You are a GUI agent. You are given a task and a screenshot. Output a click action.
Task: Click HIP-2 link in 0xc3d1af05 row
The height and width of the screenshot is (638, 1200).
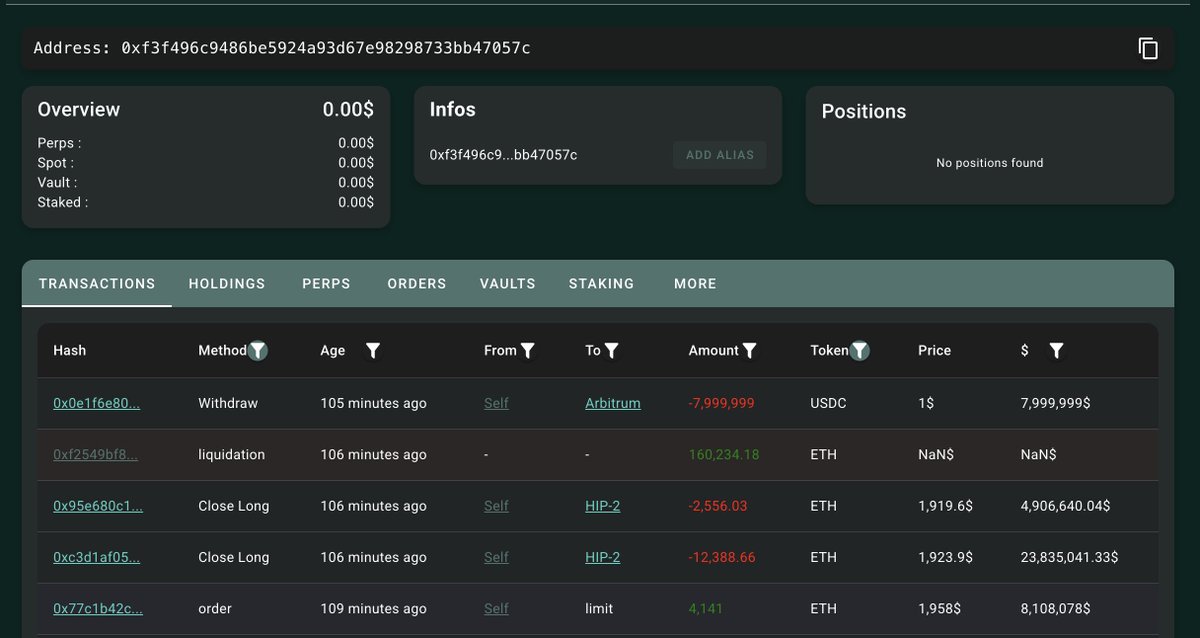[x=602, y=557]
